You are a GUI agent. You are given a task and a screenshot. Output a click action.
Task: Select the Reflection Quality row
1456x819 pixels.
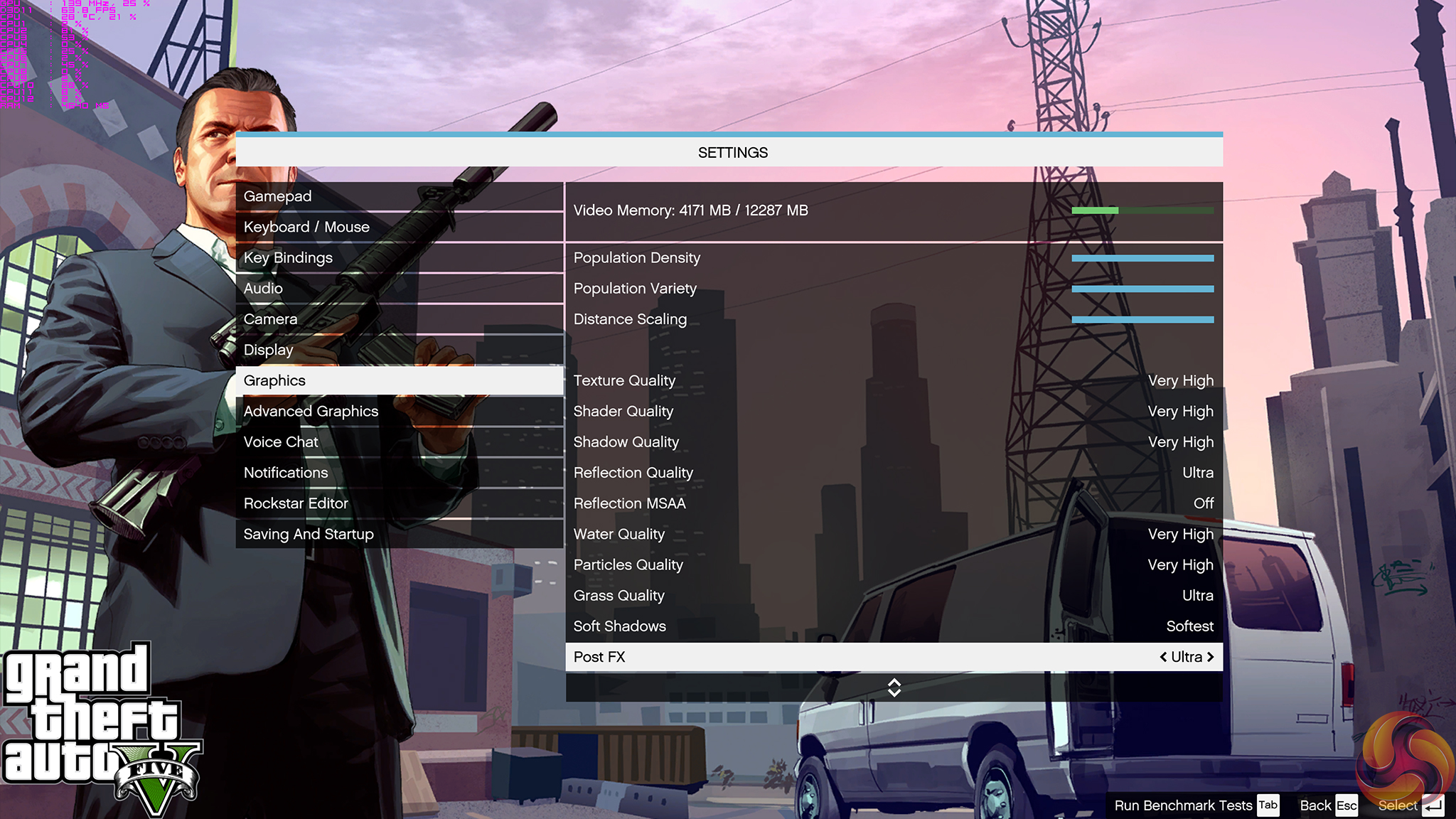coord(893,473)
